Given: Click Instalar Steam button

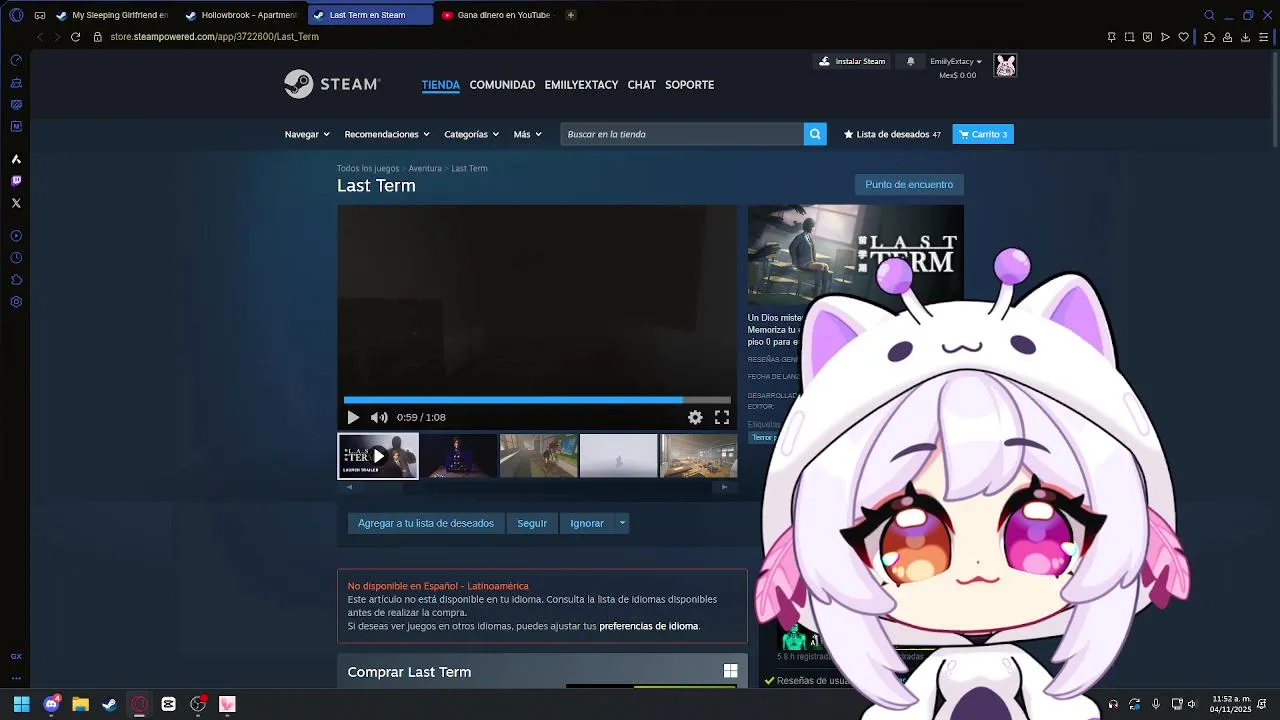Looking at the screenshot, I should (852, 61).
